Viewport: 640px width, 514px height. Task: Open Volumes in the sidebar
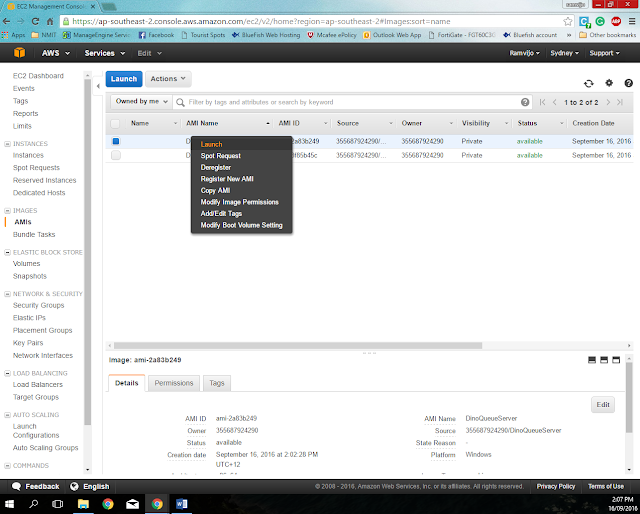coord(27,263)
